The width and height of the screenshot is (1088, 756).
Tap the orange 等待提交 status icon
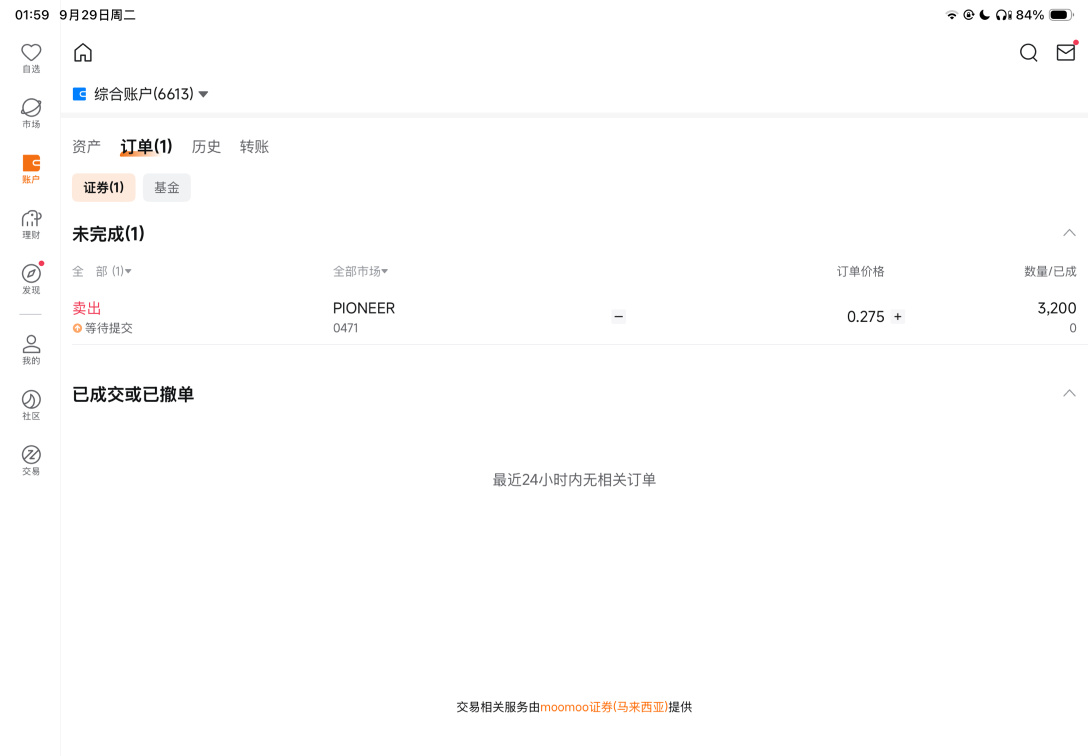(x=77, y=328)
